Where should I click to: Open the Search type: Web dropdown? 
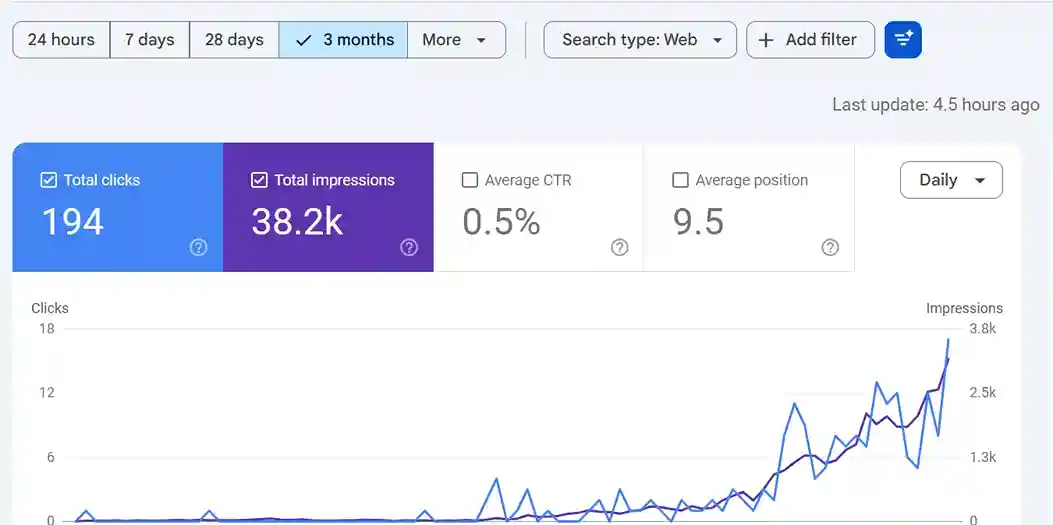tap(640, 40)
